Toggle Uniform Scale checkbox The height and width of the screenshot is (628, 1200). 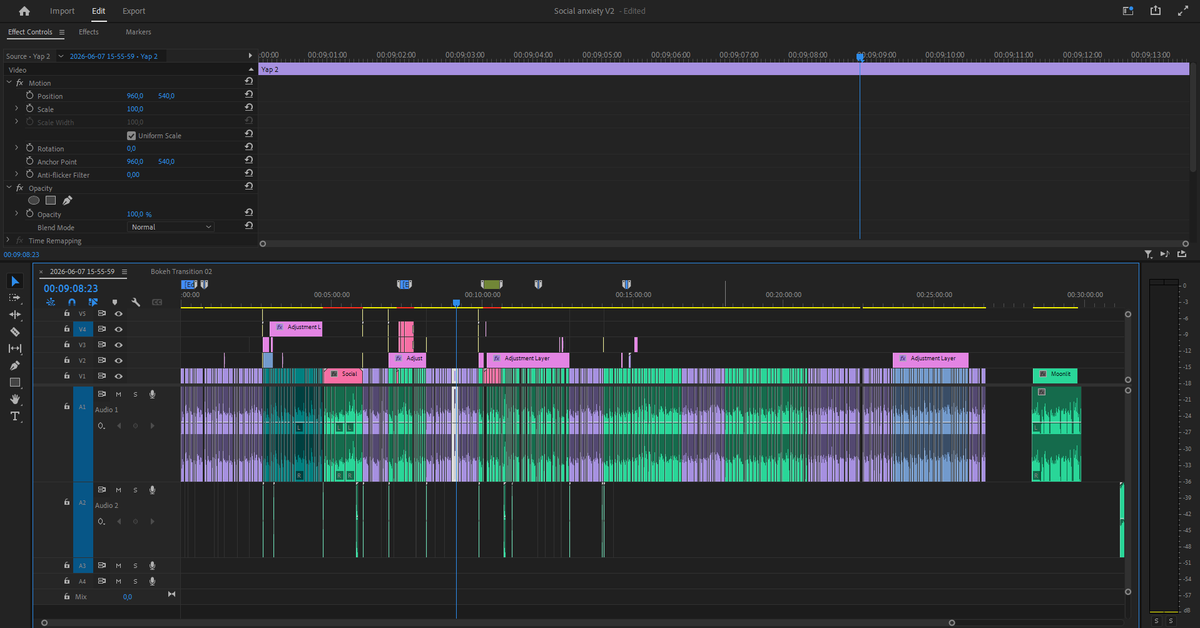pos(131,135)
